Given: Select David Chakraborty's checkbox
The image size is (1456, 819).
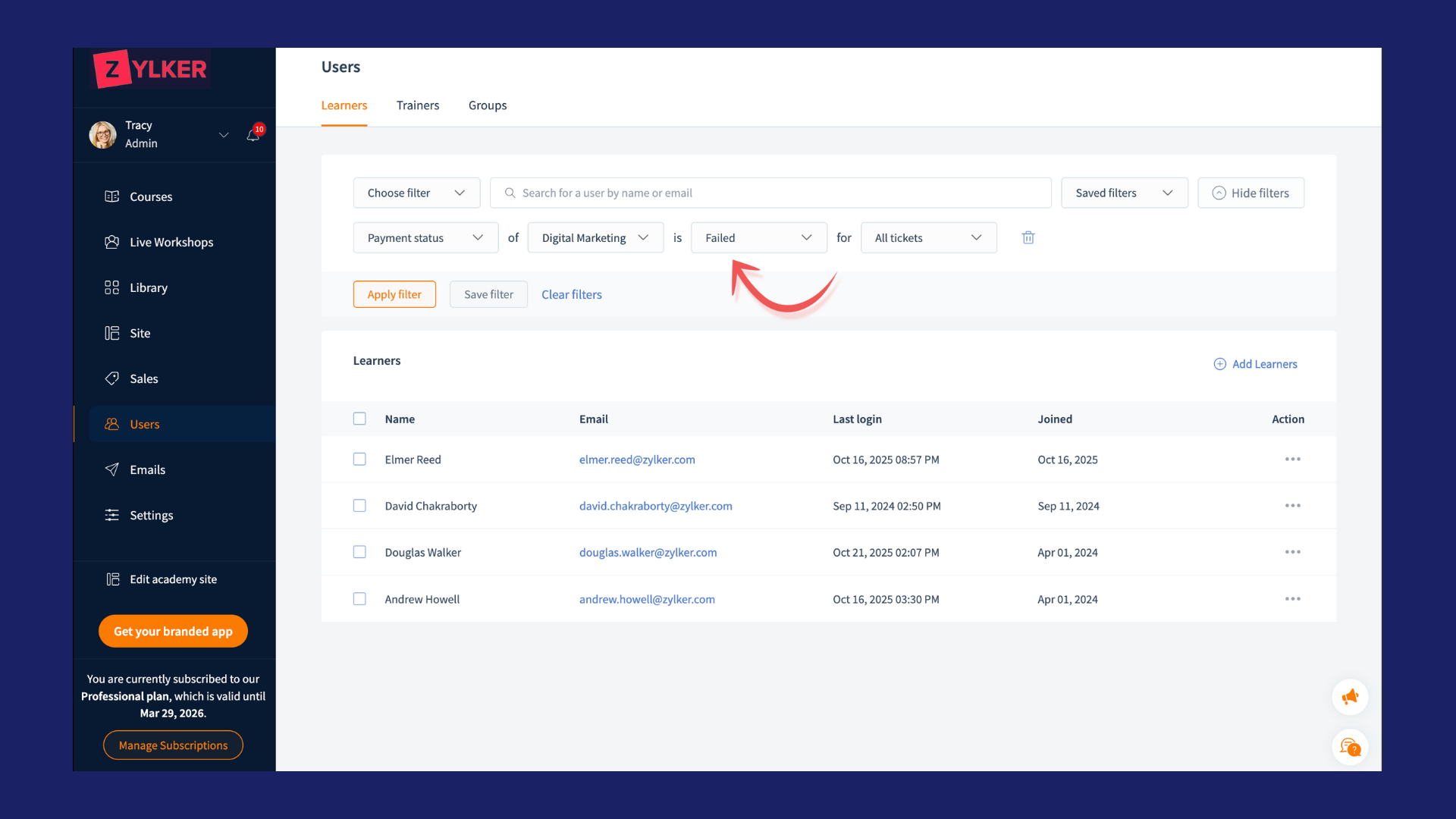Looking at the screenshot, I should (359, 506).
